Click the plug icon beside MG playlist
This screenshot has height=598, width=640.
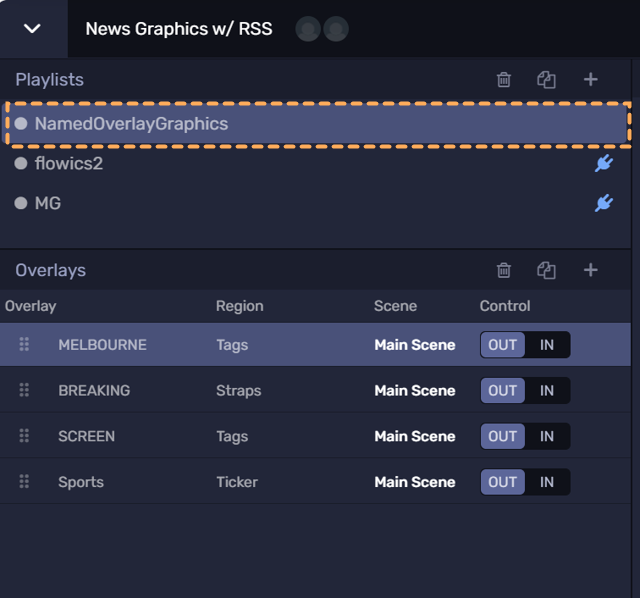[x=603, y=203]
